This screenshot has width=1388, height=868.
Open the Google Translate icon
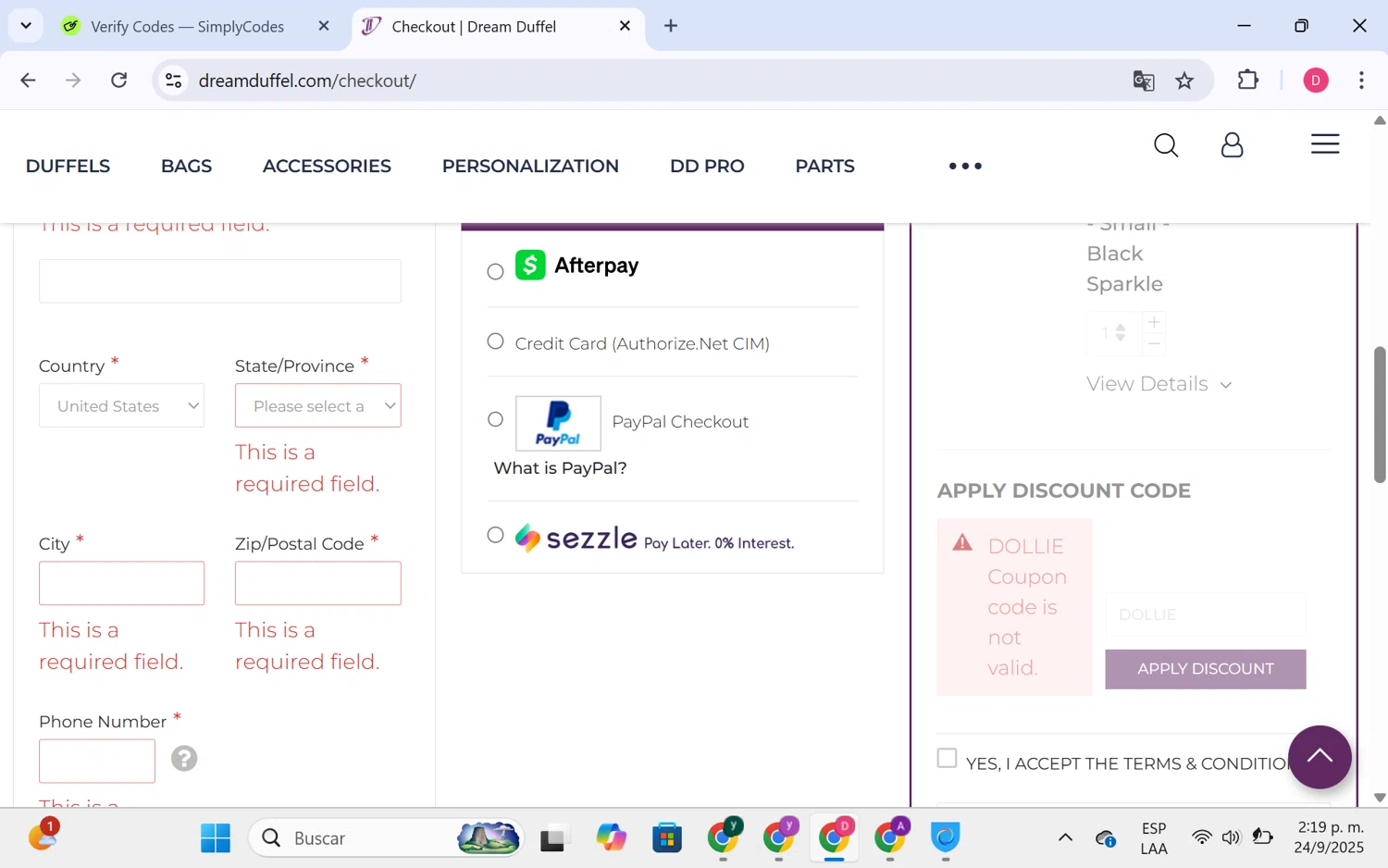1144,81
